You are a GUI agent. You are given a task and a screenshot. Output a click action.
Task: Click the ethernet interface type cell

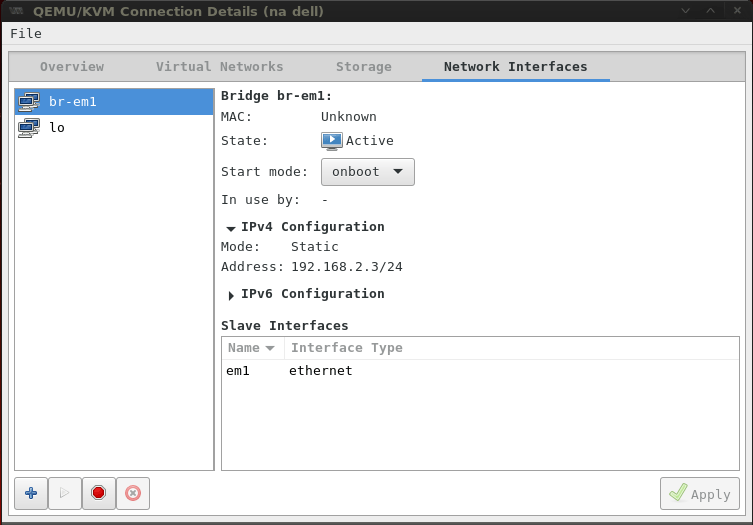pos(321,371)
